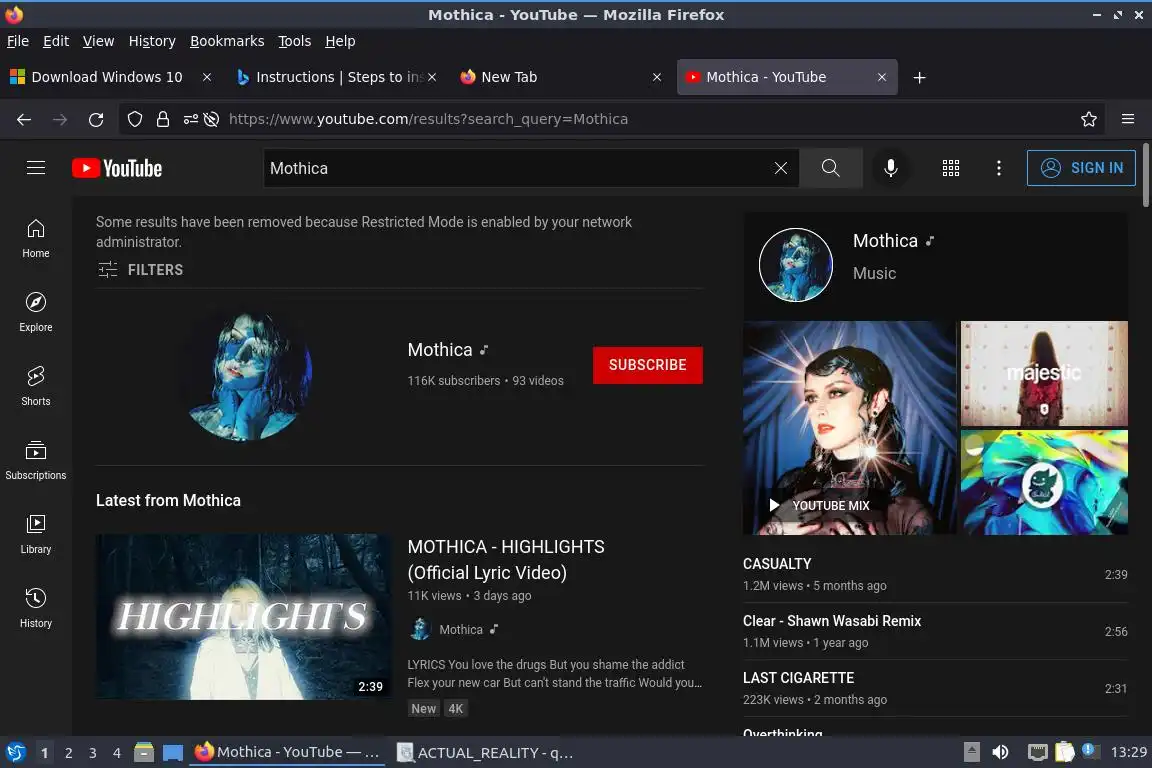Play Clear - Shawn Wasabi Remix
The width and height of the screenshot is (1152, 768).
(x=935, y=631)
